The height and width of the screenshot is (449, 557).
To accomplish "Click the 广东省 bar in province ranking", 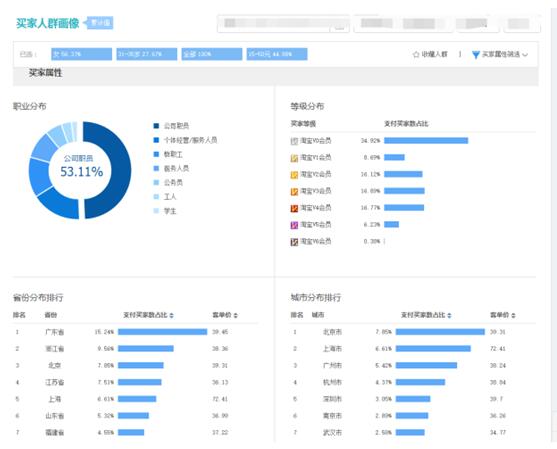I will 162,332.
